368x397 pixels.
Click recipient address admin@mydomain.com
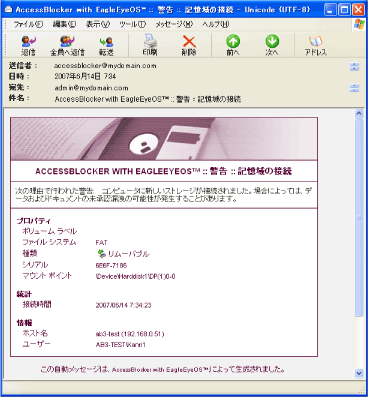click(x=91, y=88)
